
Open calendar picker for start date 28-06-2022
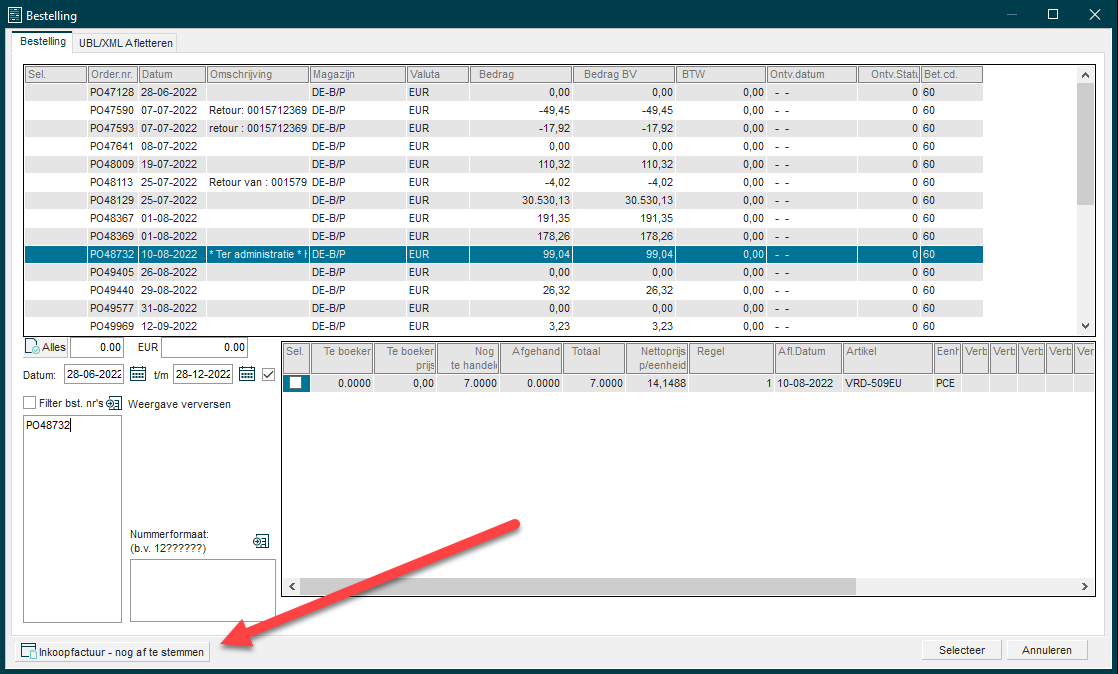tap(138, 374)
